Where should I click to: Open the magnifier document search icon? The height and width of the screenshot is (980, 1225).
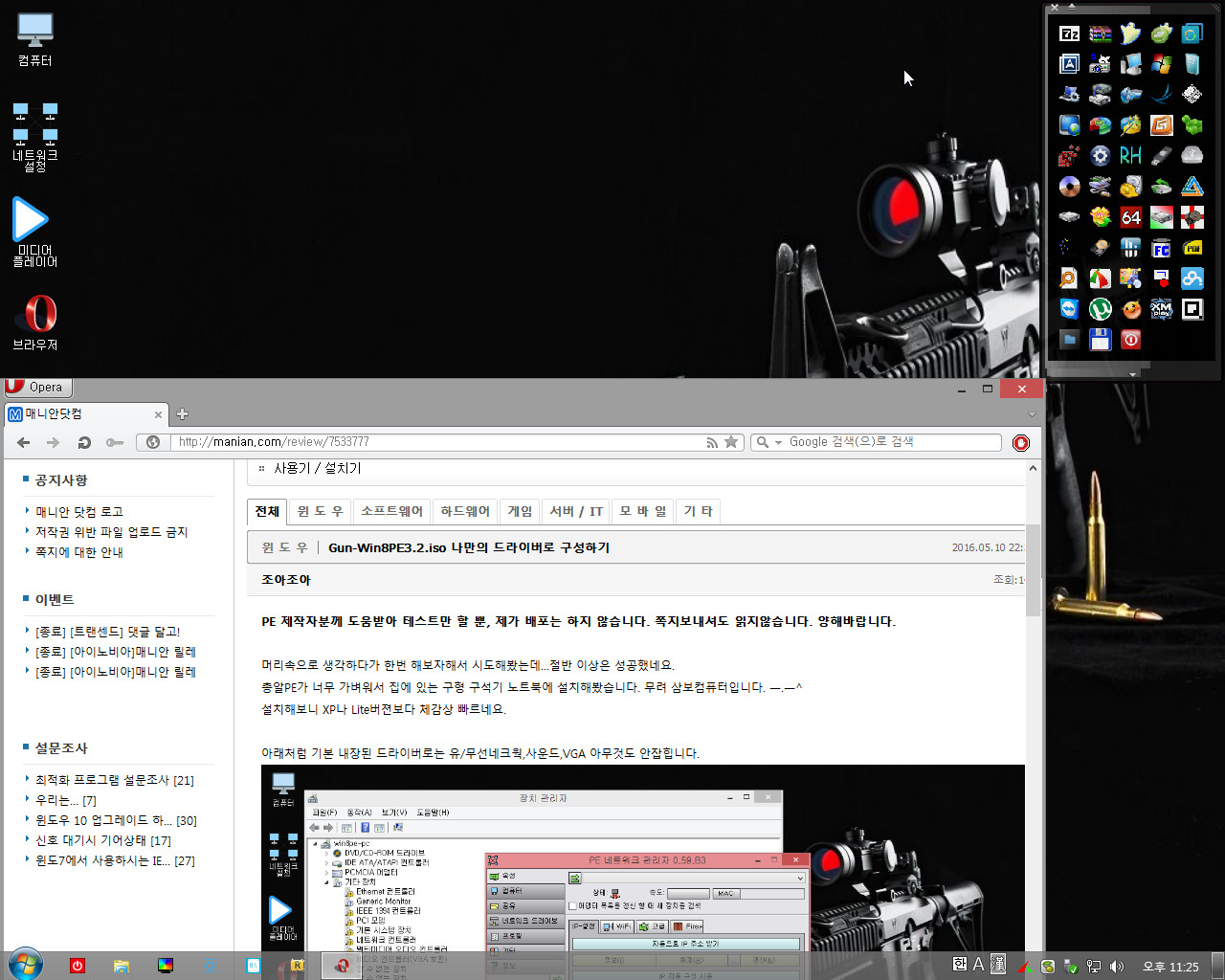point(1069,278)
